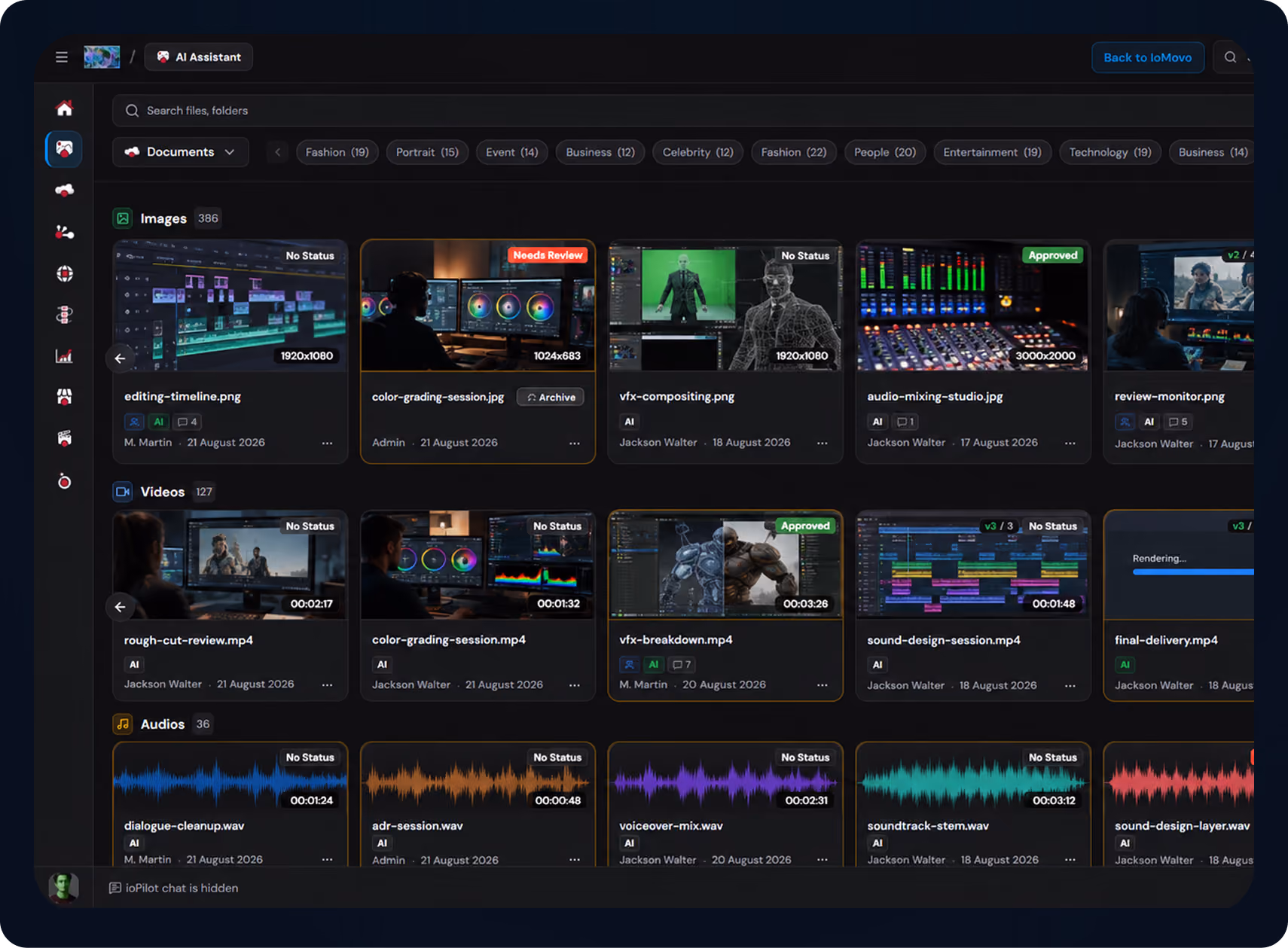This screenshot has width=1288, height=948.
Task: Open the vfx-compositing.png thumbnail
Action: pyautogui.click(x=725, y=306)
